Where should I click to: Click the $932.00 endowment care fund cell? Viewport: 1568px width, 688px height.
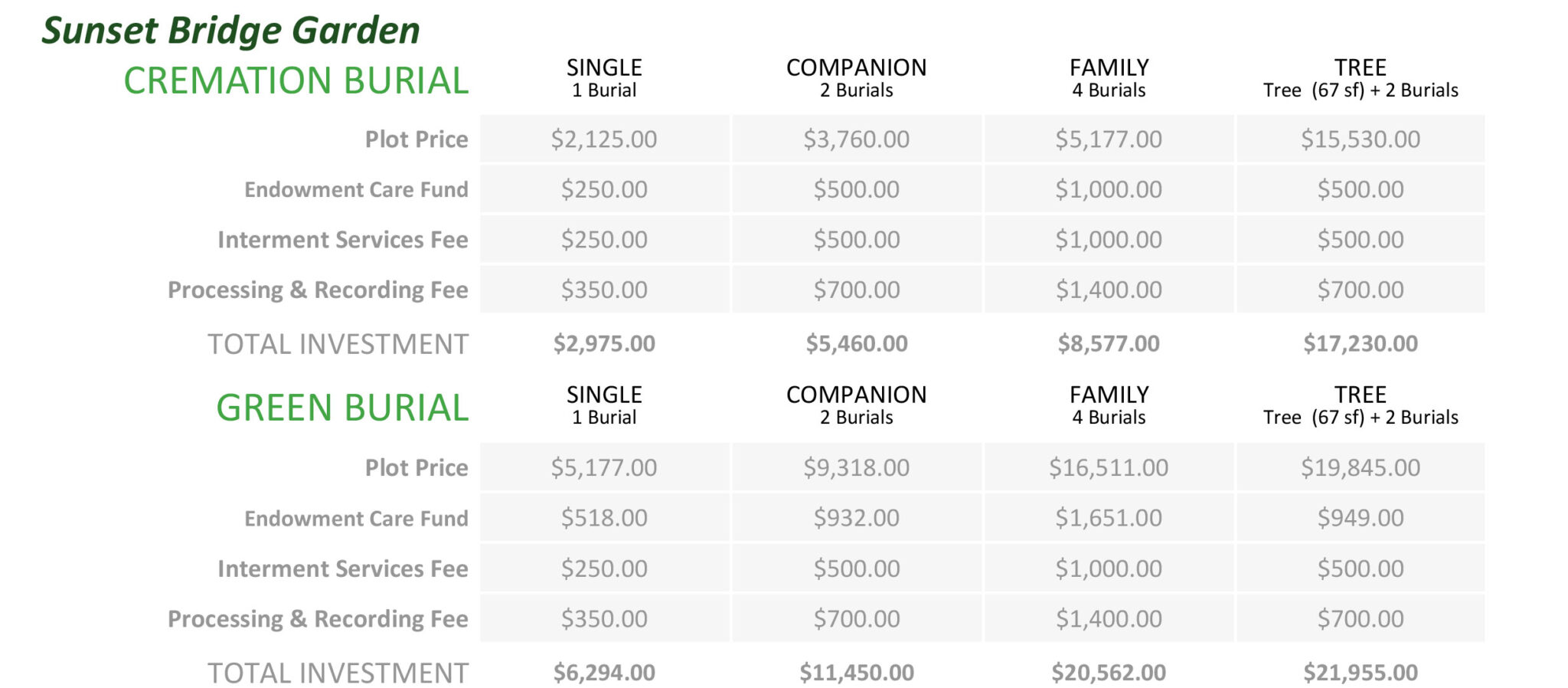click(x=856, y=518)
